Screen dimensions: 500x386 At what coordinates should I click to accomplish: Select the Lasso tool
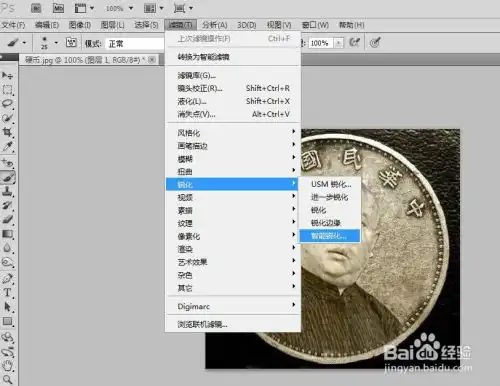(x=7, y=103)
